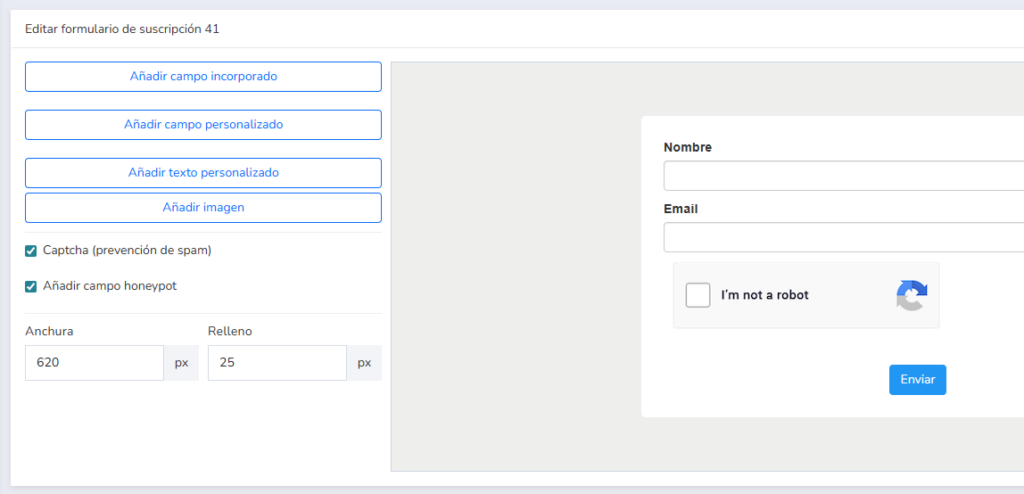Click the Nombre text field in preview

[844, 176]
